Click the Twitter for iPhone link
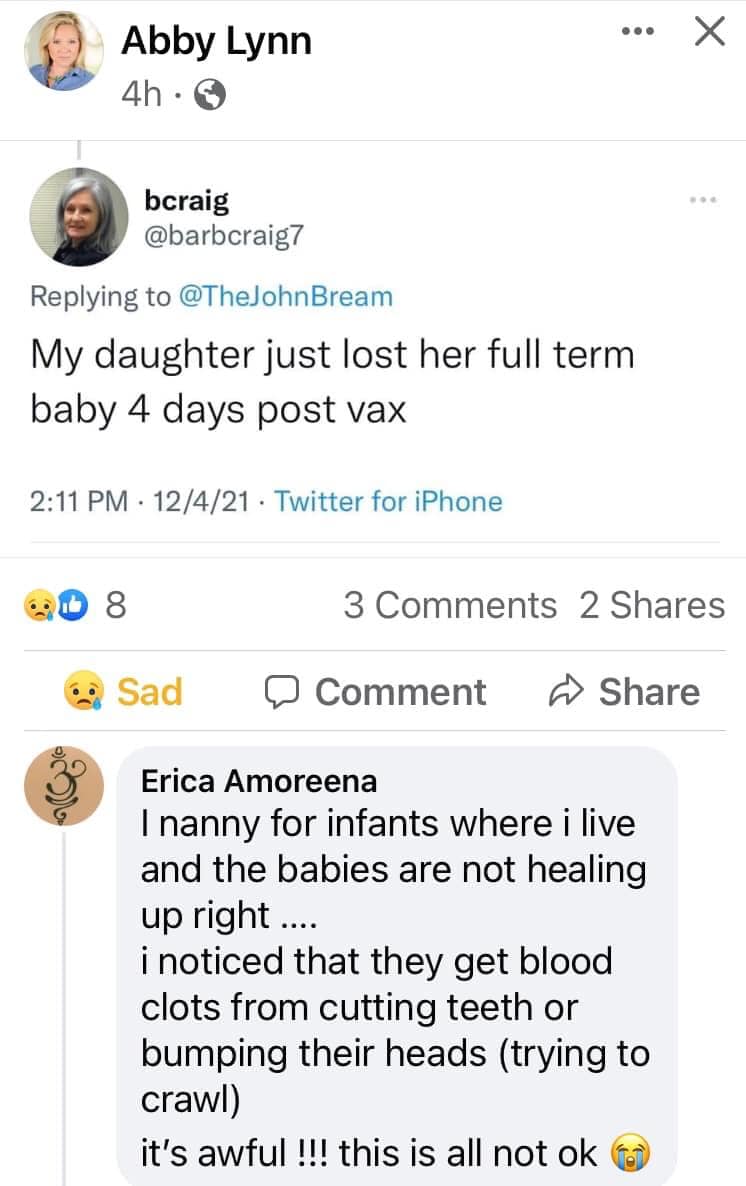Screen dimensions: 746x1186 pos(388,500)
